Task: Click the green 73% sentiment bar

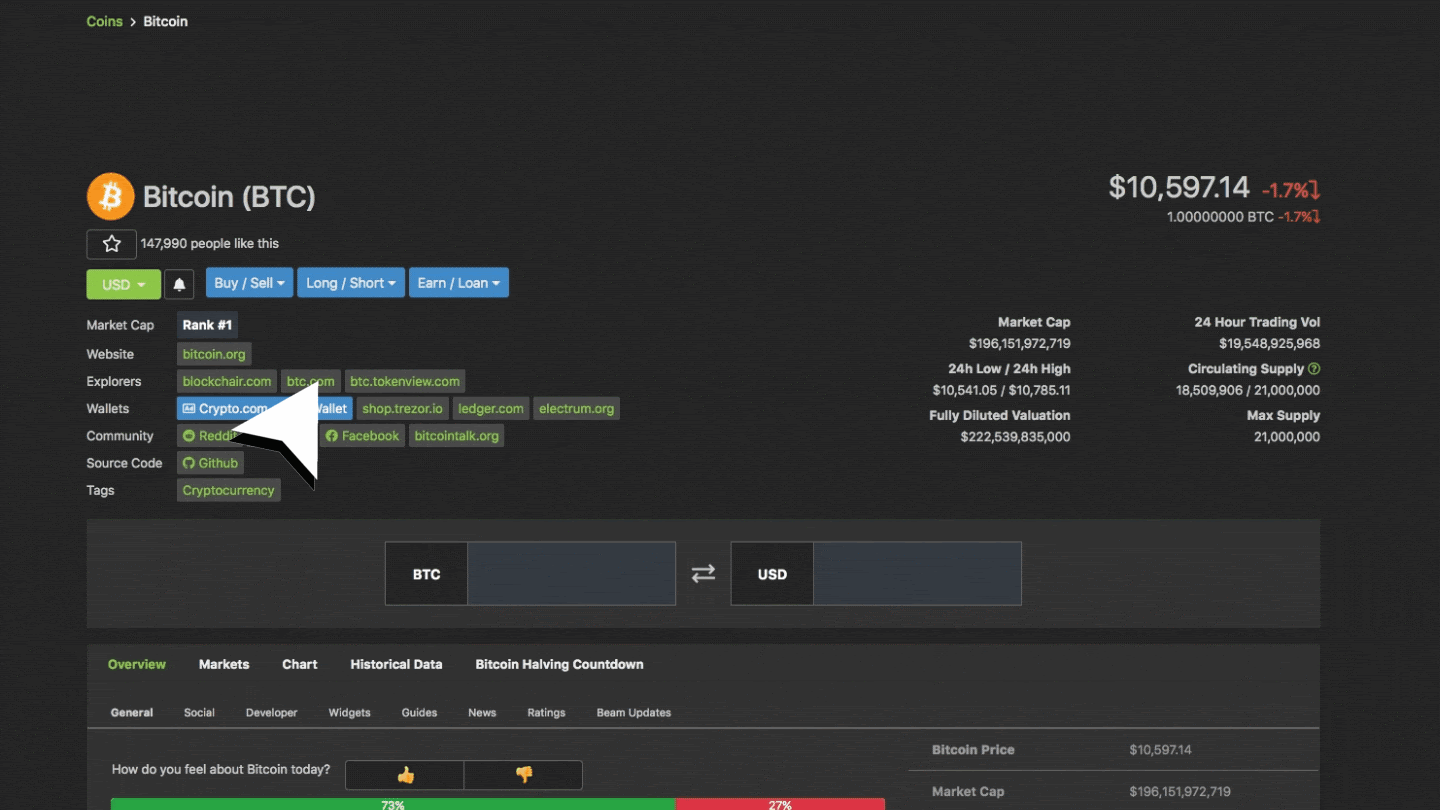Action: click(393, 804)
